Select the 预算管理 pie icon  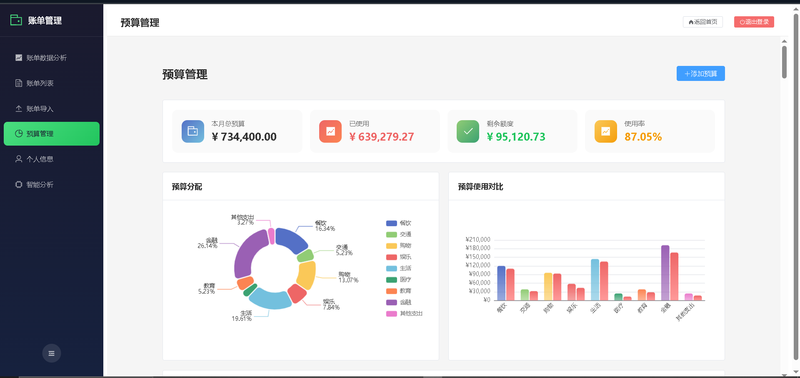pos(19,134)
